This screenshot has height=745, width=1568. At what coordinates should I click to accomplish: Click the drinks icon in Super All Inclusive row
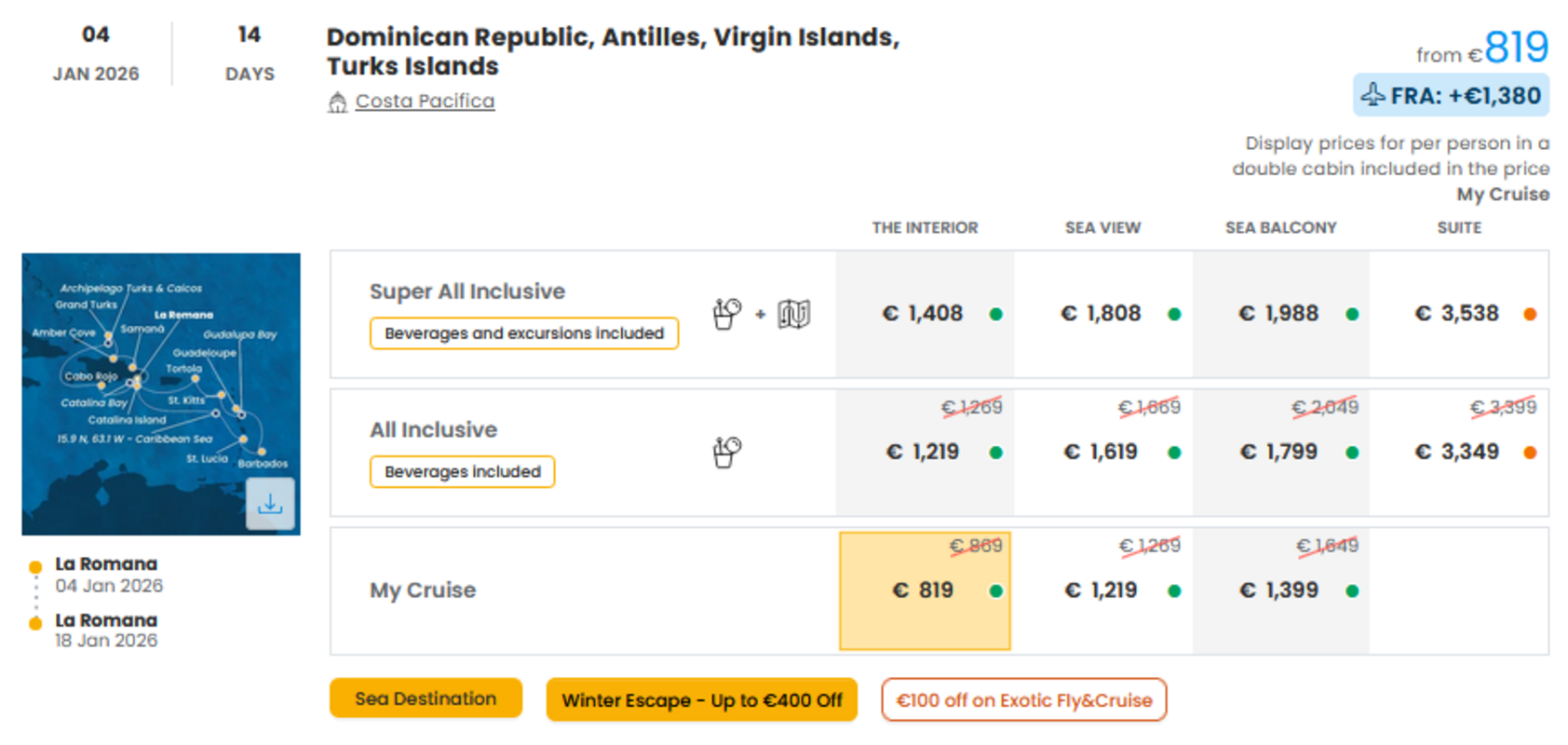tap(726, 314)
